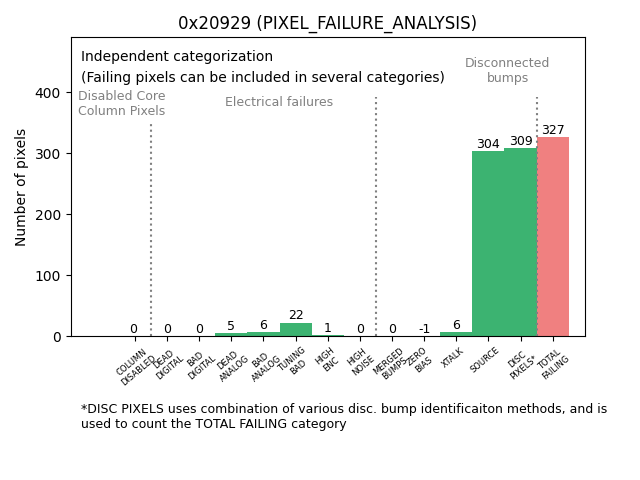Select the "Number of pixels" y-axis label
This screenshot has width=640, height=480.
pyautogui.click(x=21, y=187)
